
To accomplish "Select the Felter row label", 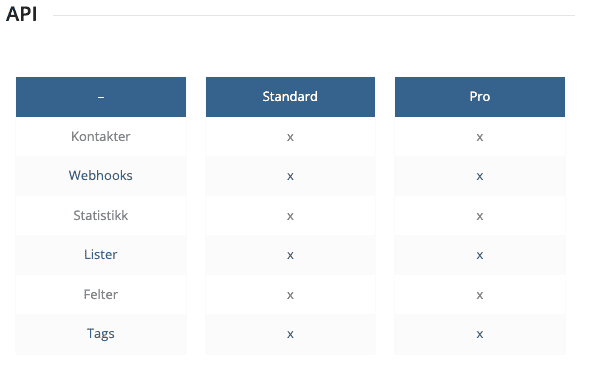I will 100,294.
